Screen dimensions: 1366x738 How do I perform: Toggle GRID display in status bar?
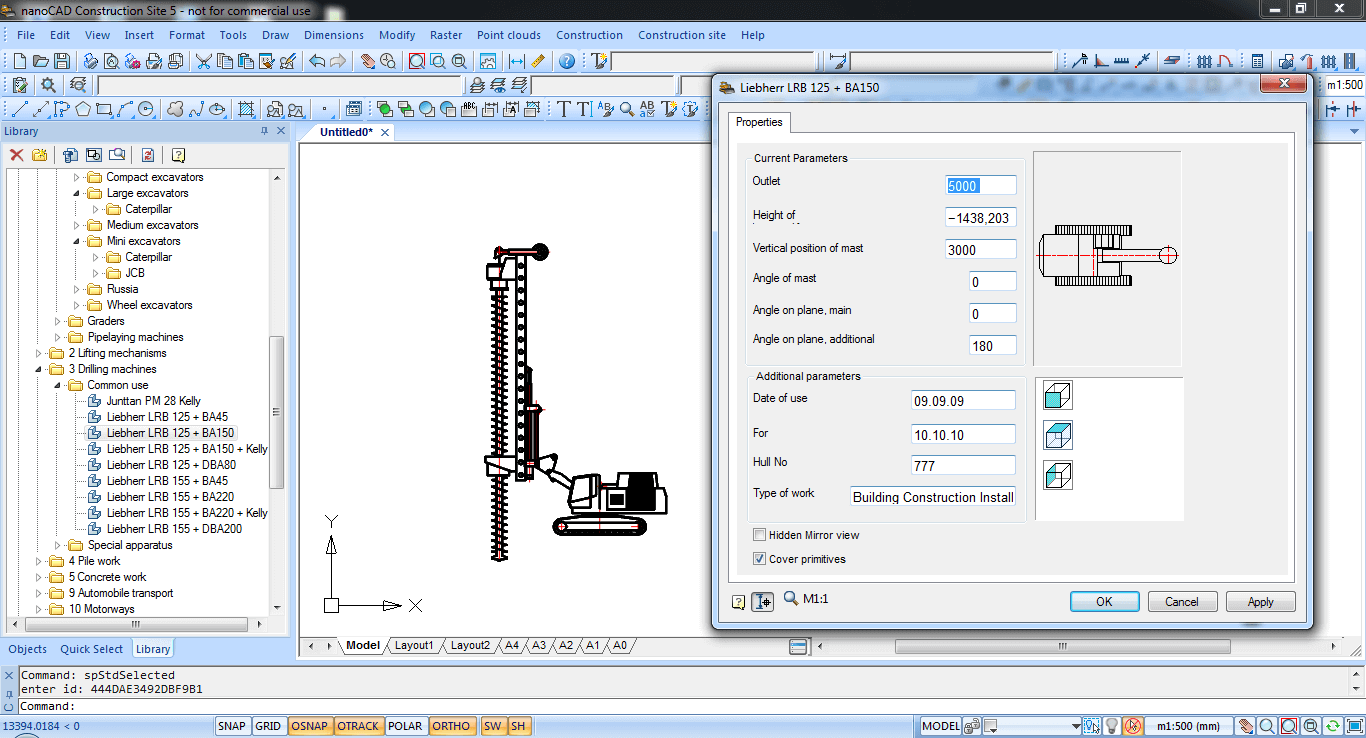pyautogui.click(x=268, y=726)
